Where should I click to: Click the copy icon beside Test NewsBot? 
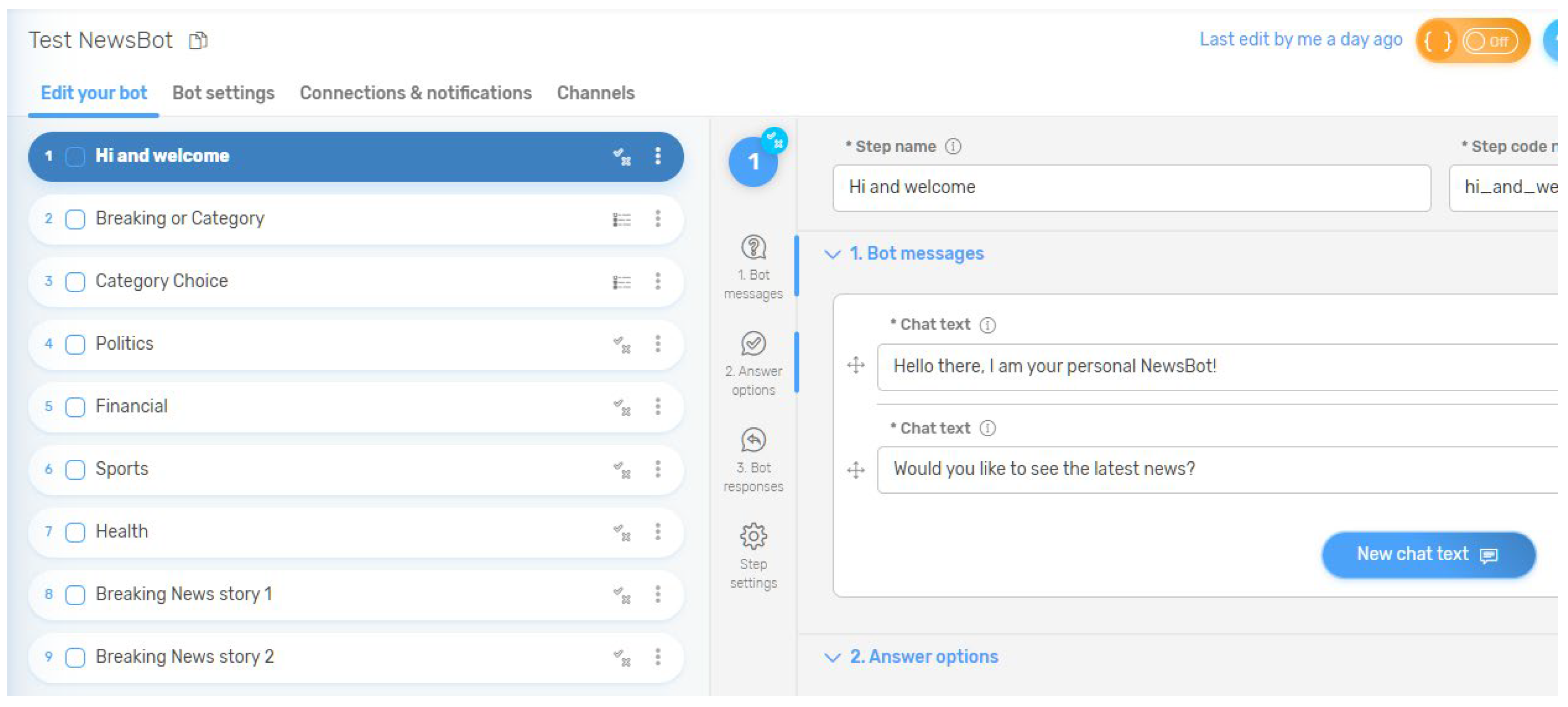point(198,41)
